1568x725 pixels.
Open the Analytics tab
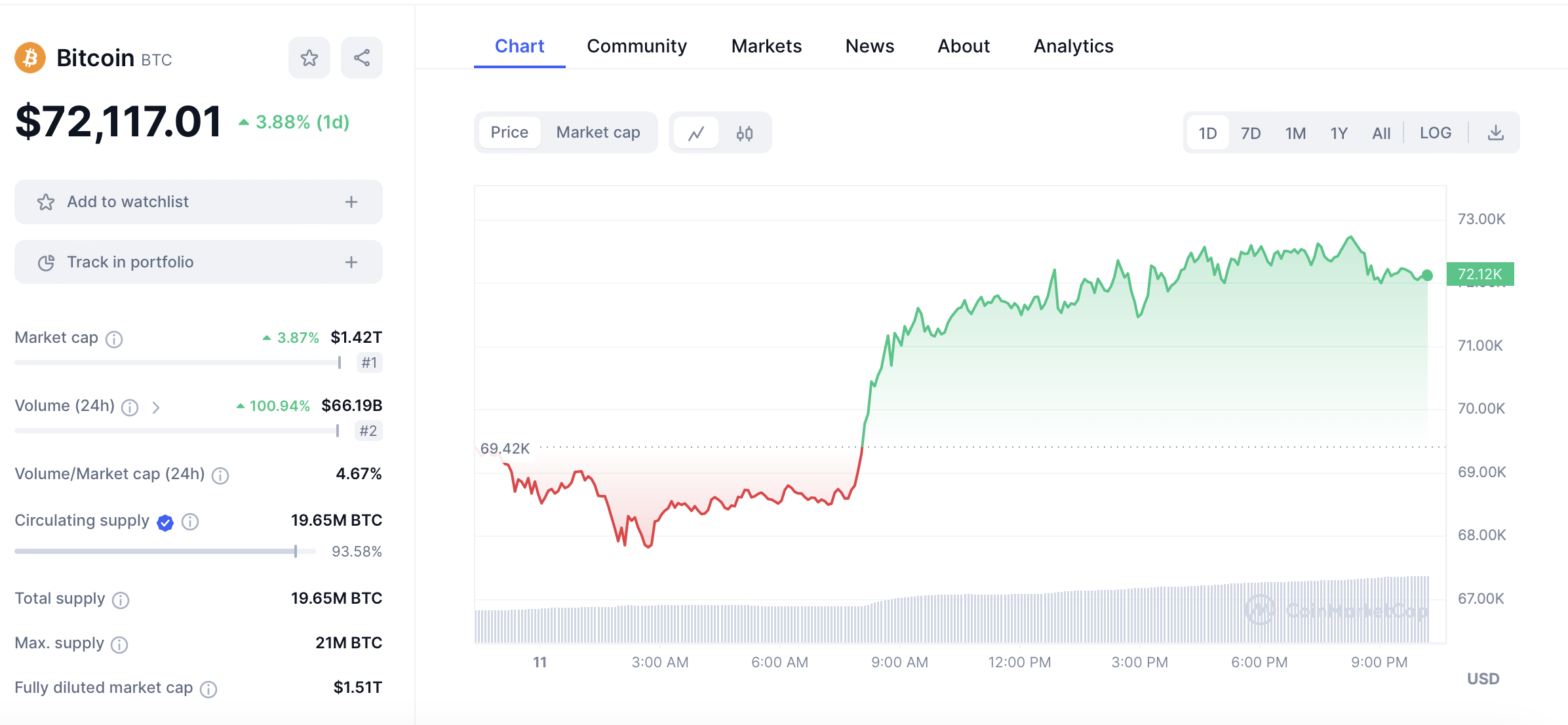click(x=1073, y=46)
